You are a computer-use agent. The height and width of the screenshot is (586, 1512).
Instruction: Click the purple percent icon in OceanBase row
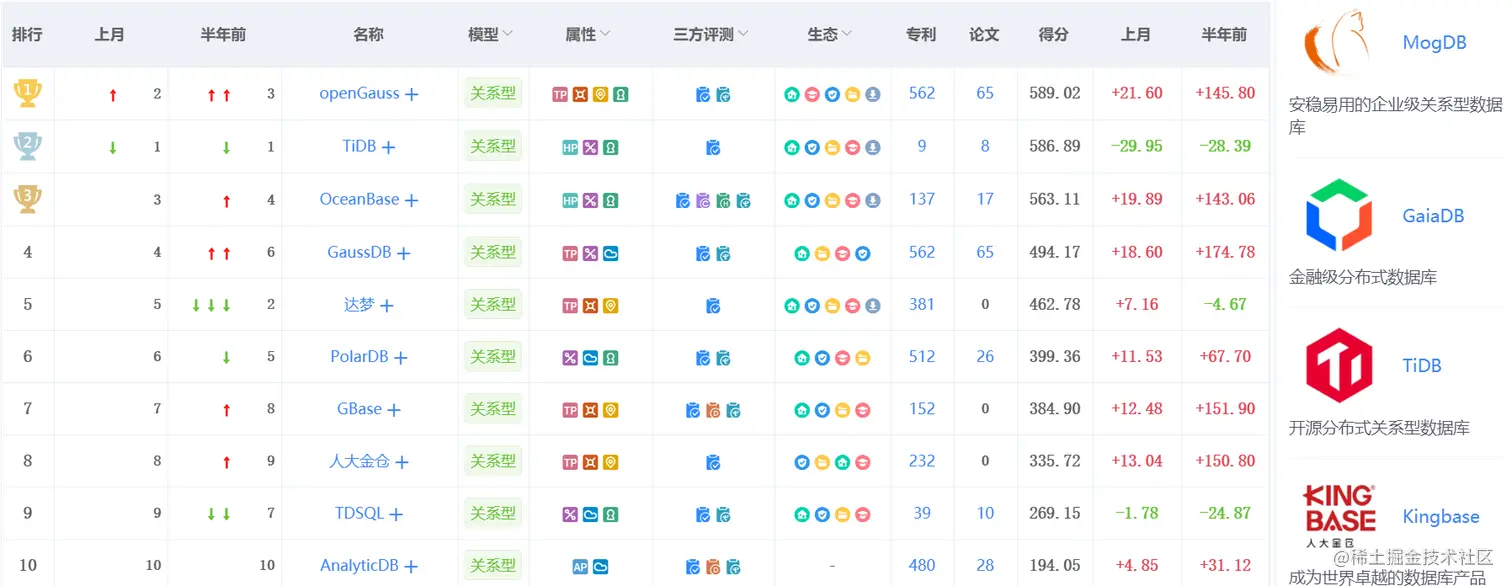point(590,200)
